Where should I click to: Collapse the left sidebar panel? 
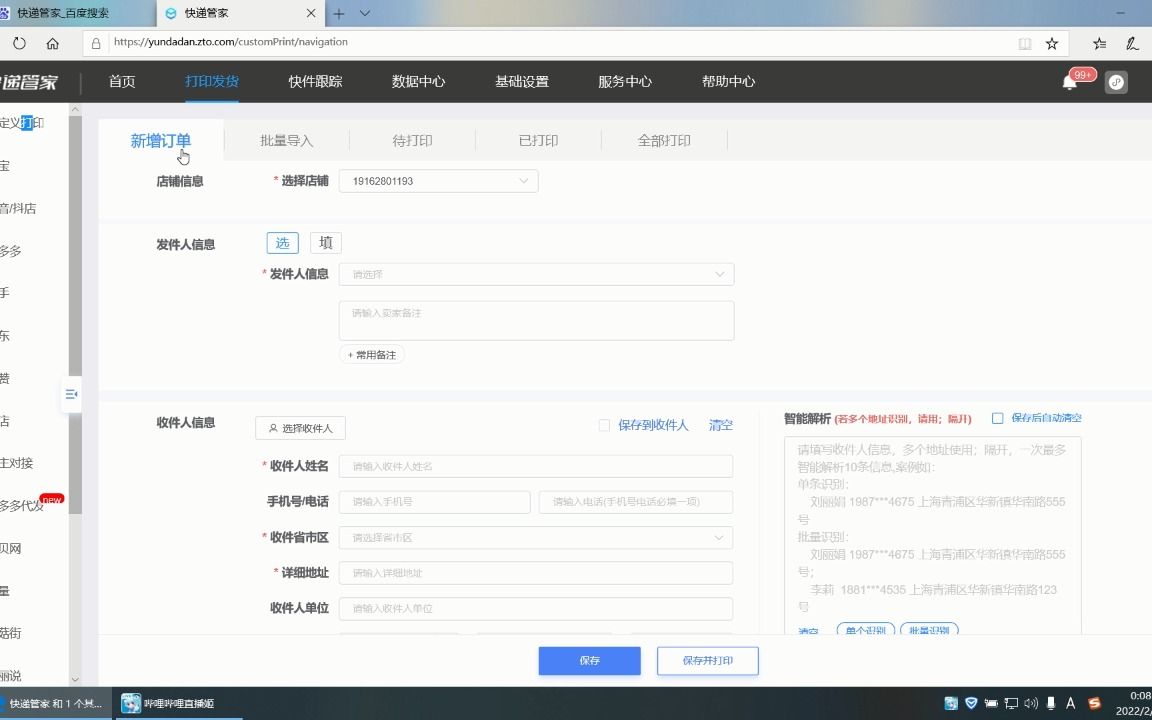click(71, 396)
